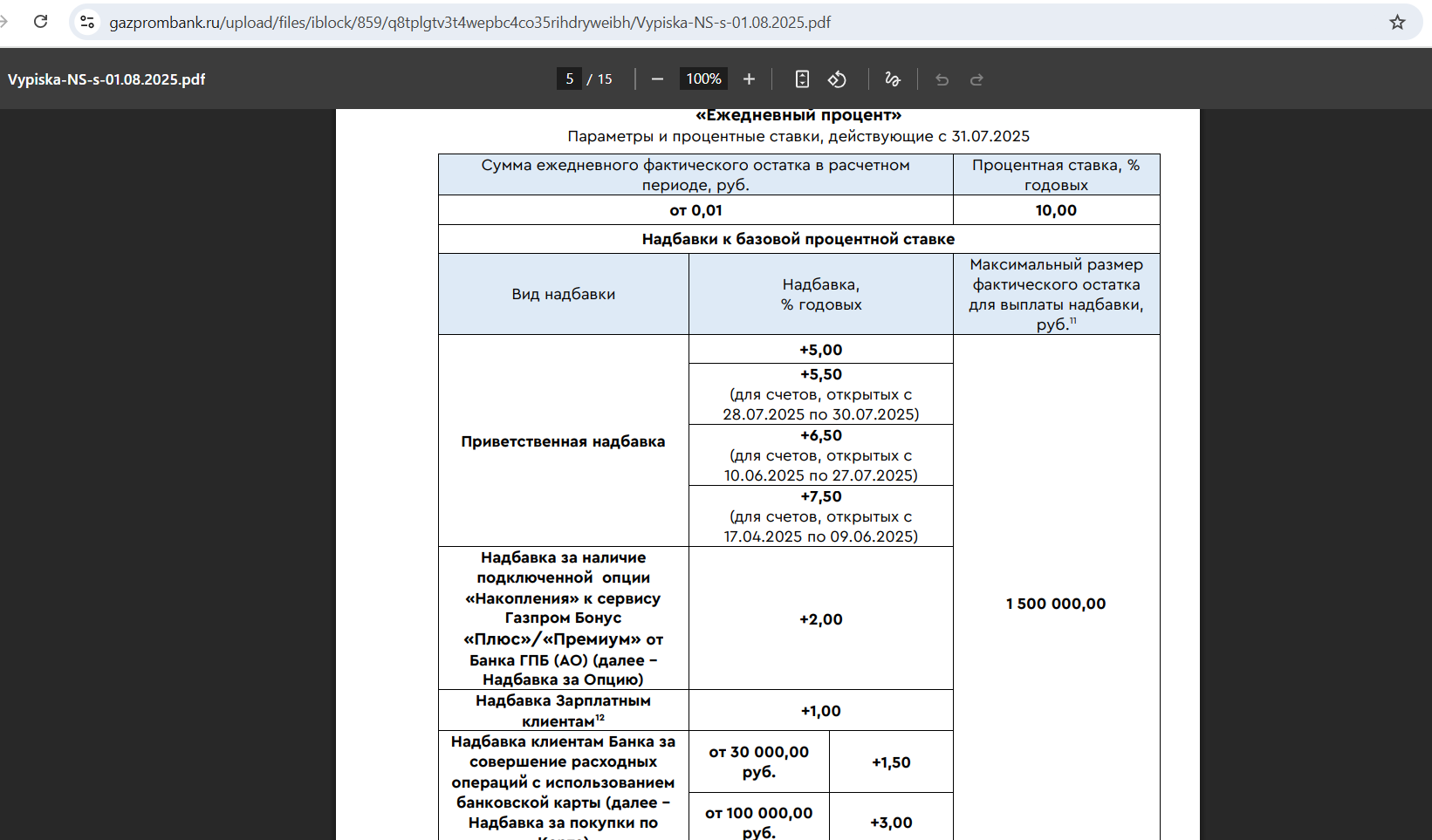The width and height of the screenshot is (1432, 840).
Task: Click the gazprombank.ru URL in address bar
Action: [x=469, y=23]
